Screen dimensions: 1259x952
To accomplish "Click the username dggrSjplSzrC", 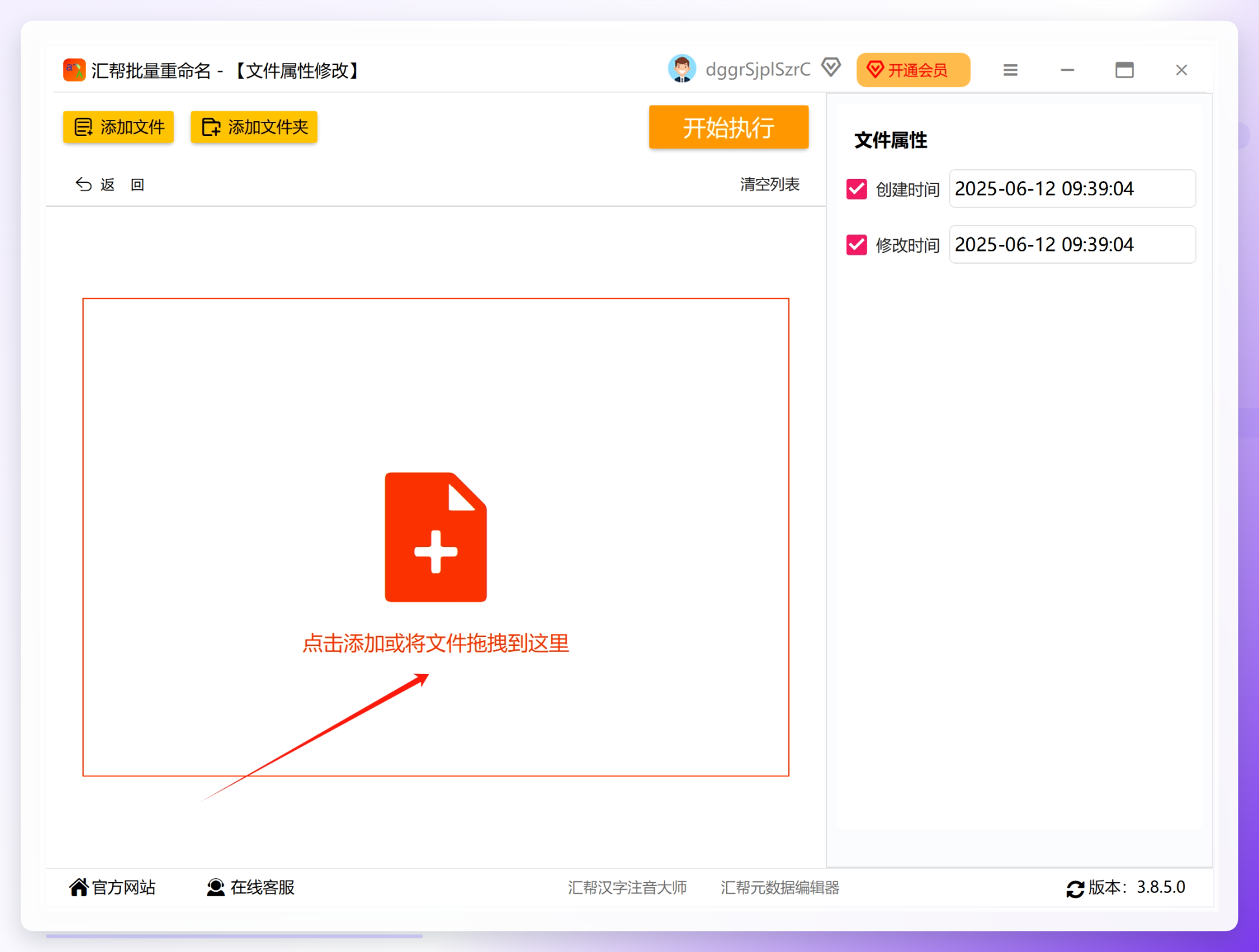I will 758,70.
